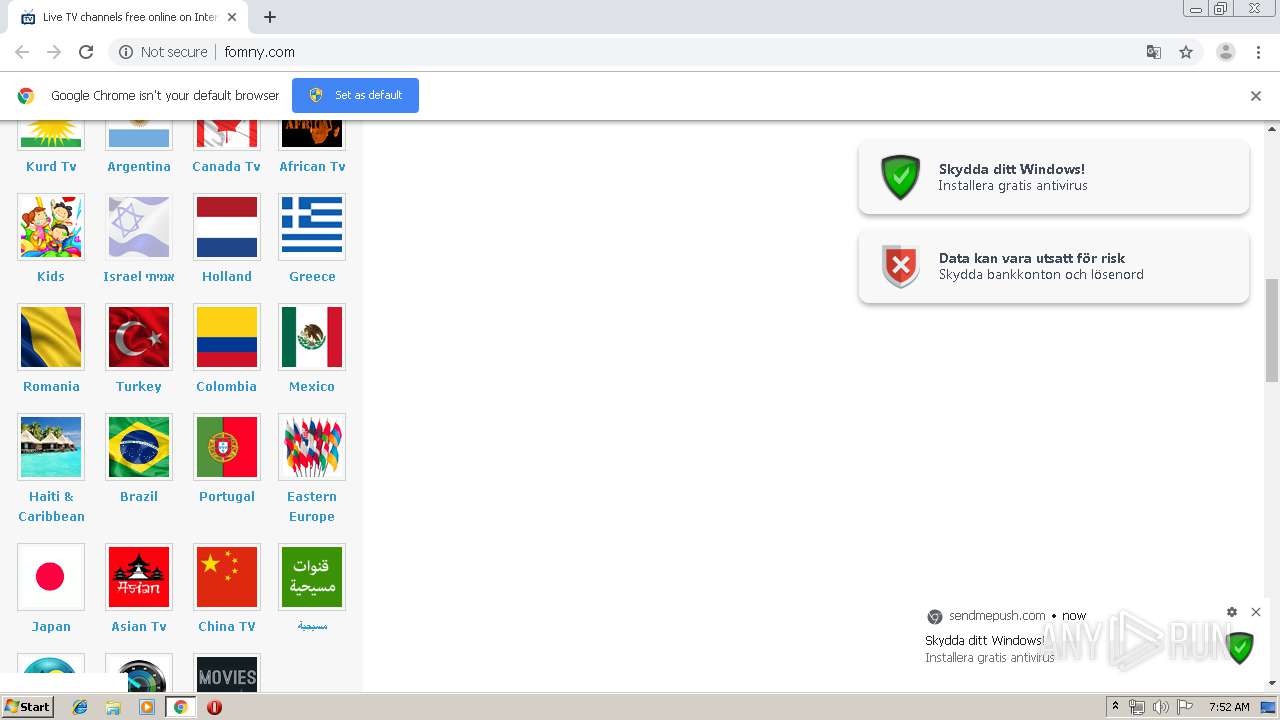The height and width of the screenshot is (720, 1280).
Task: Click the red X shield icon
Action: pyautogui.click(x=900, y=266)
